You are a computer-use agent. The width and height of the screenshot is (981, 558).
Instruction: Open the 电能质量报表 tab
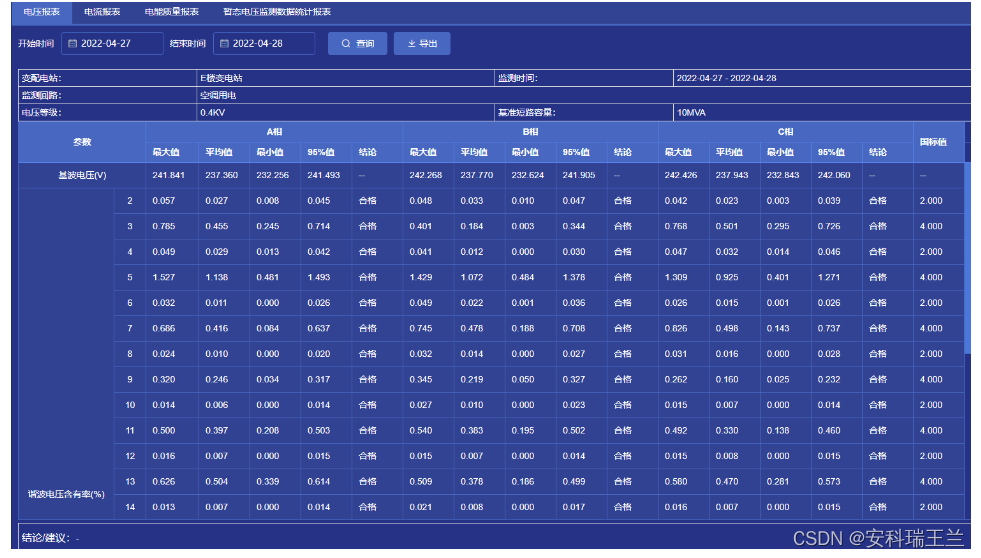coord(171,12)
